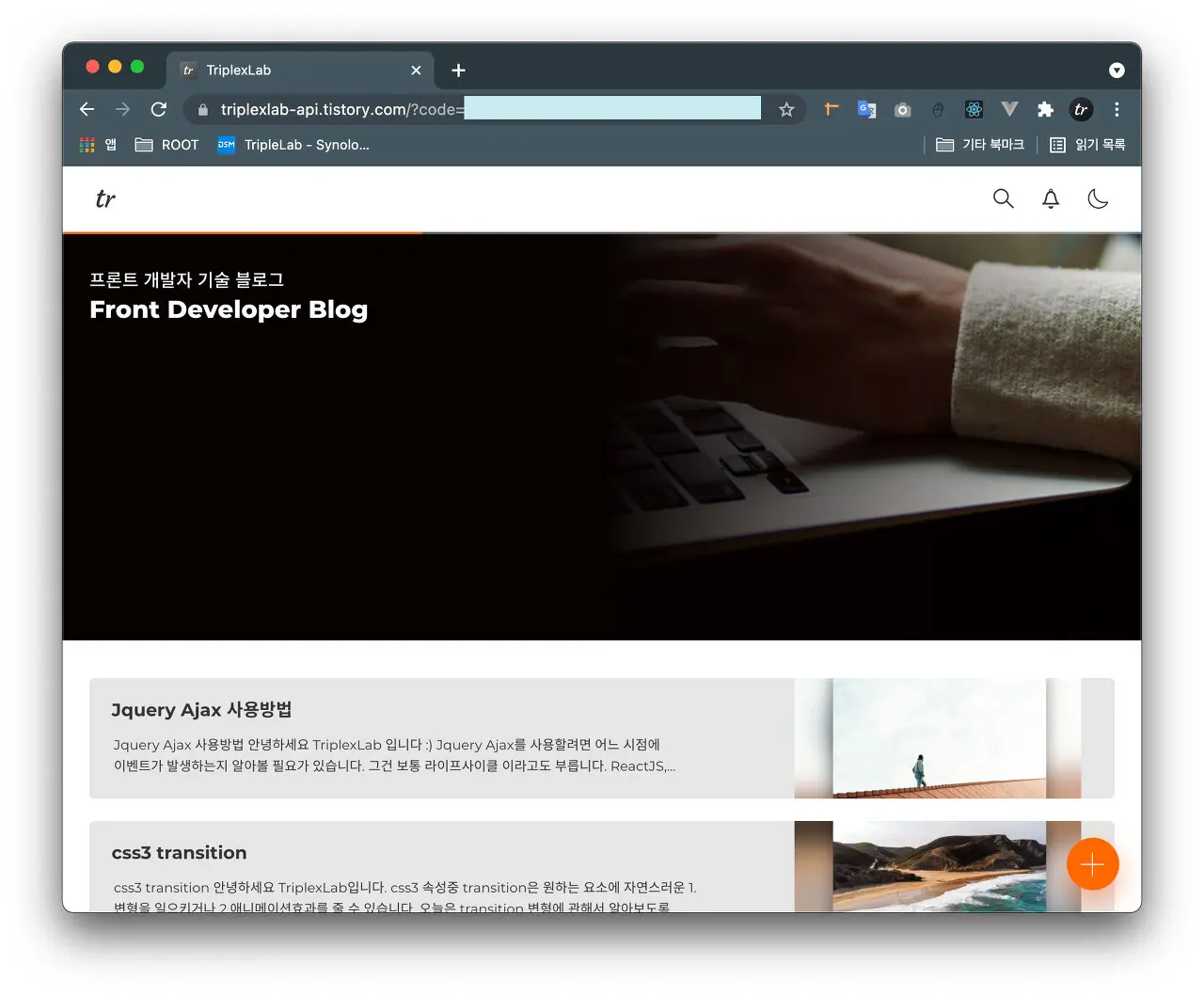Click the Jquery Ajax post summary text

point(394,755)
